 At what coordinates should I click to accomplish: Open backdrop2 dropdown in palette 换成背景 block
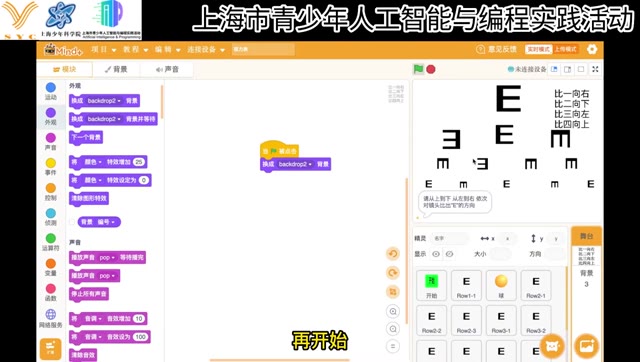point(104,101)
